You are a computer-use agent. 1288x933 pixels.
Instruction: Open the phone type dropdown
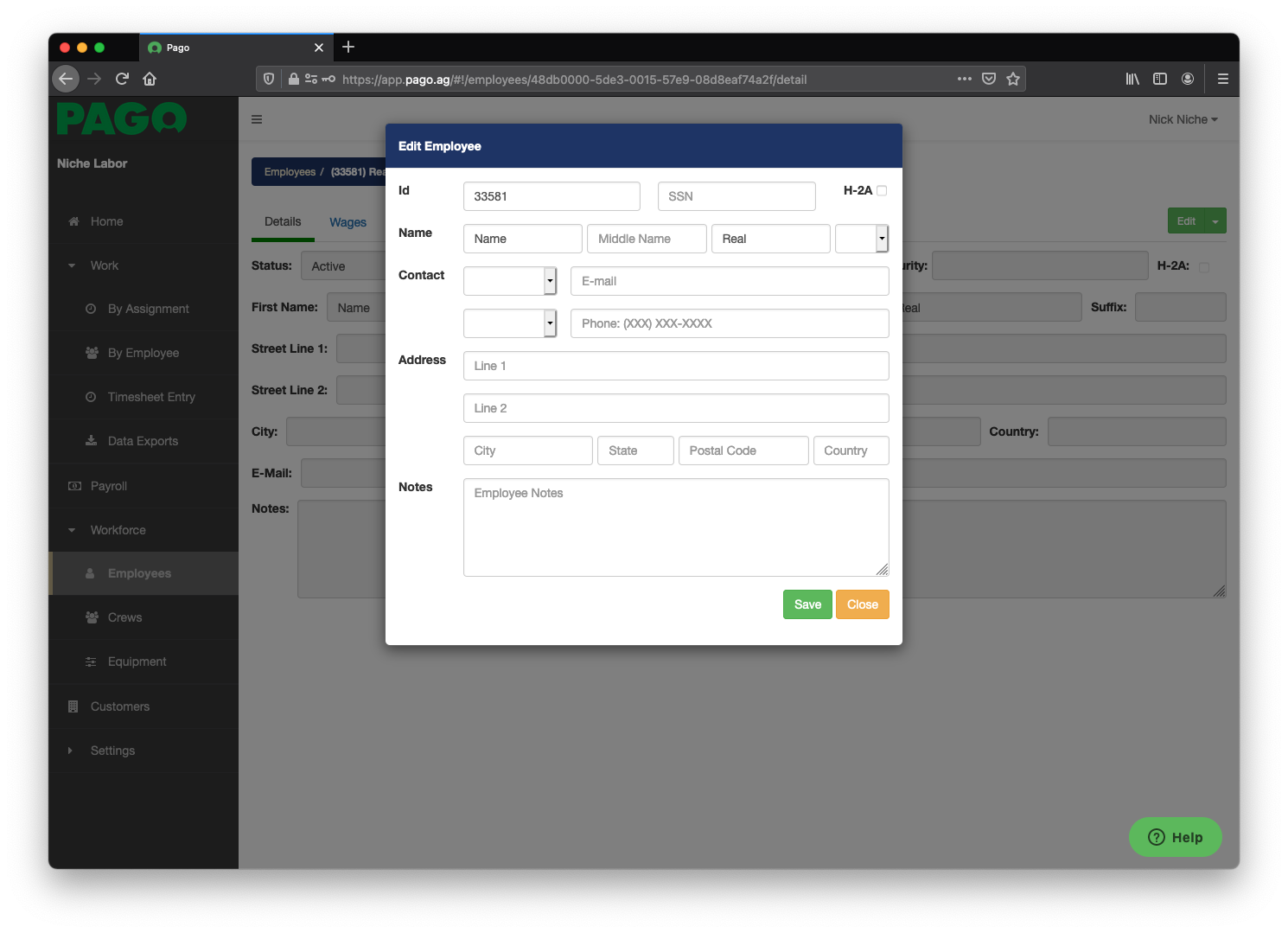point(510,323)
